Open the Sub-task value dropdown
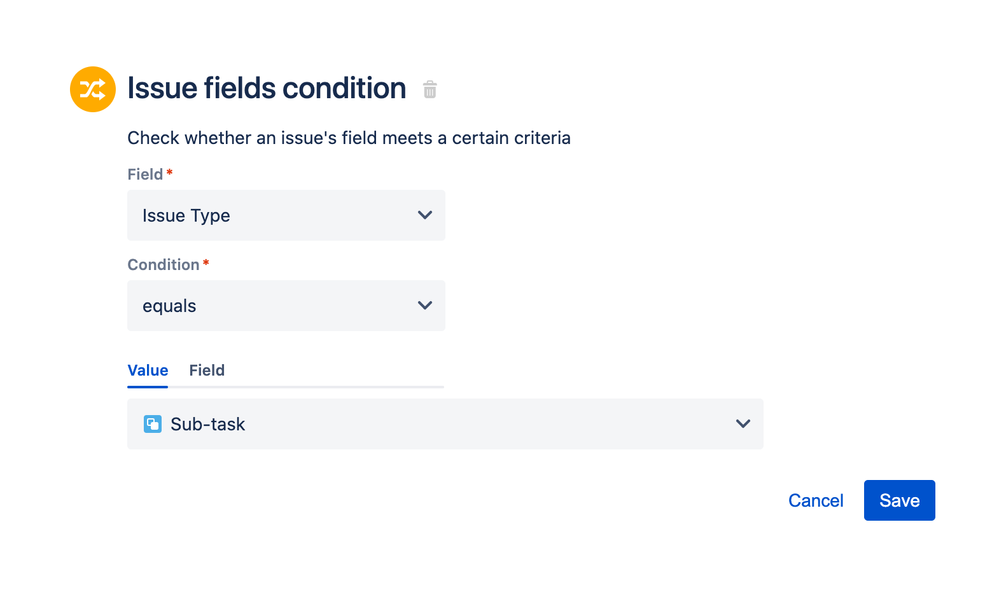 tap(445, 423)
